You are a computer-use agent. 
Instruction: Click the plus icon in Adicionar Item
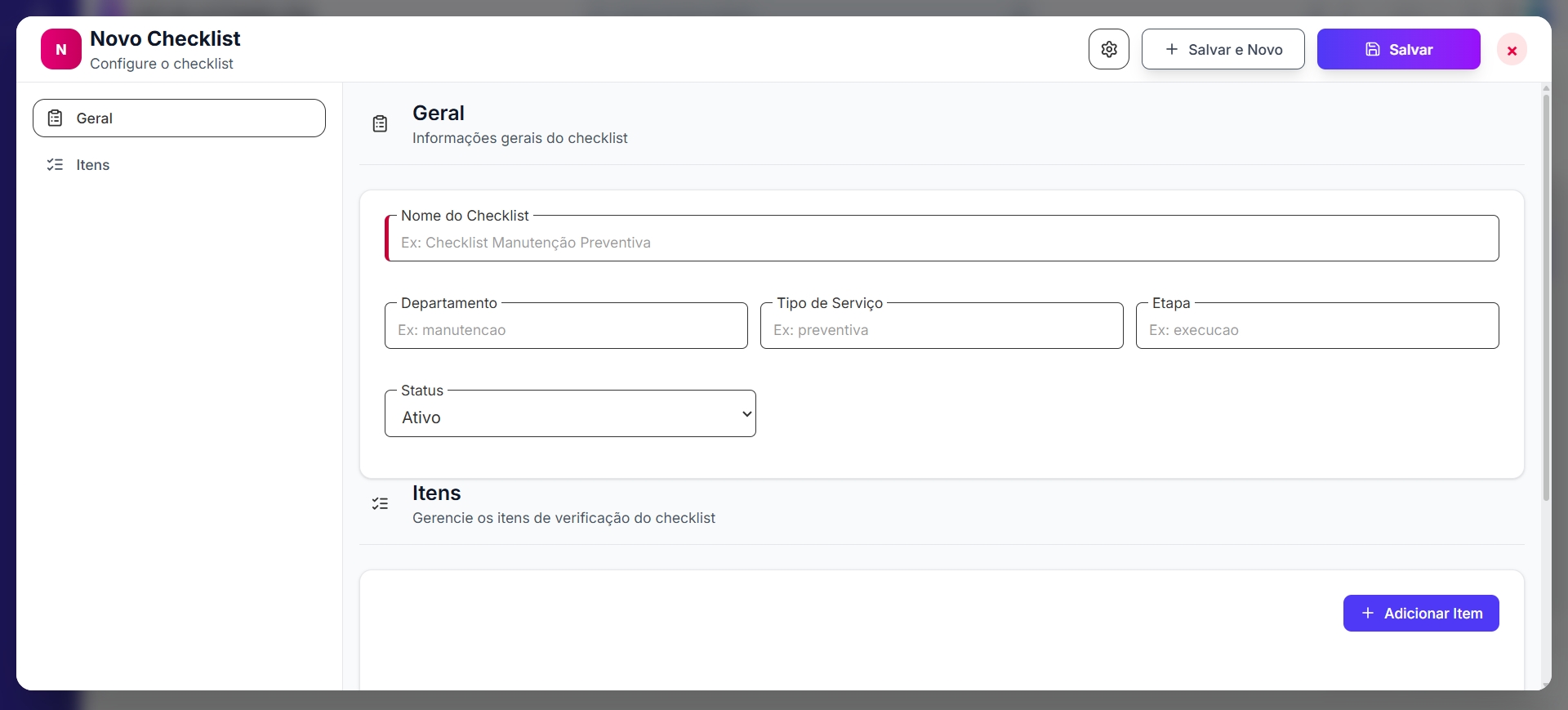1367,613
